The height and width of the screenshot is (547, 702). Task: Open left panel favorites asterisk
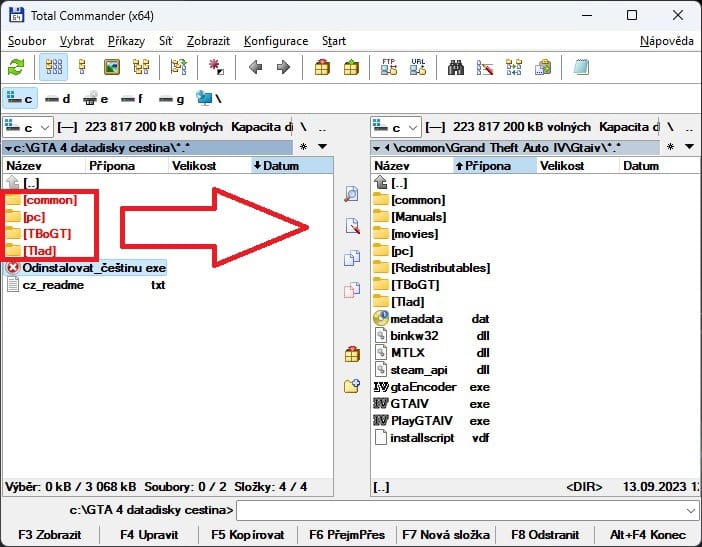point(304,146)
